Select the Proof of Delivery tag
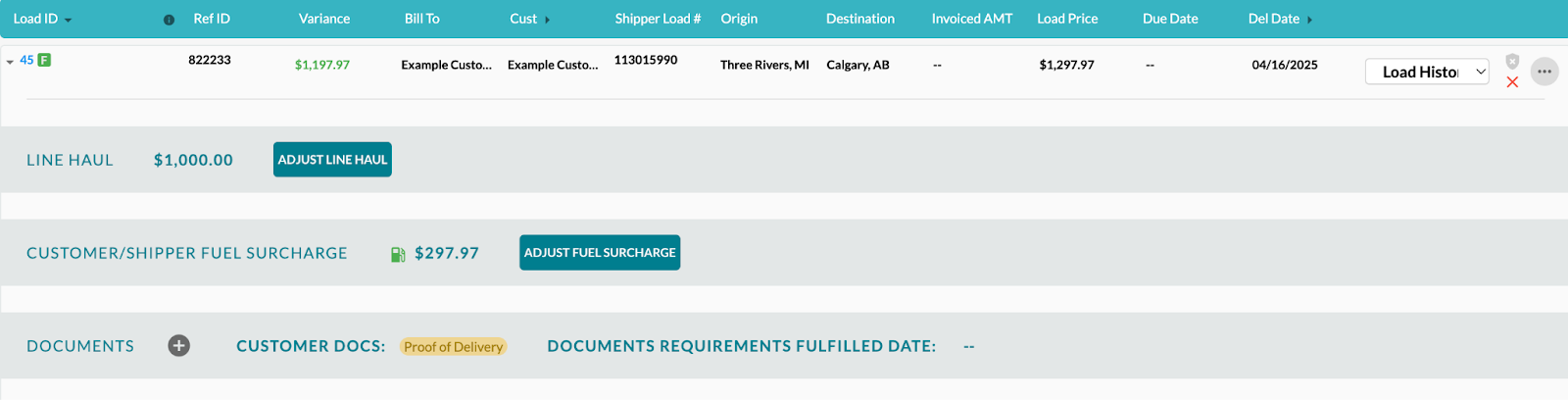This screenshot has height=400, width=1568. pos(453,347)
